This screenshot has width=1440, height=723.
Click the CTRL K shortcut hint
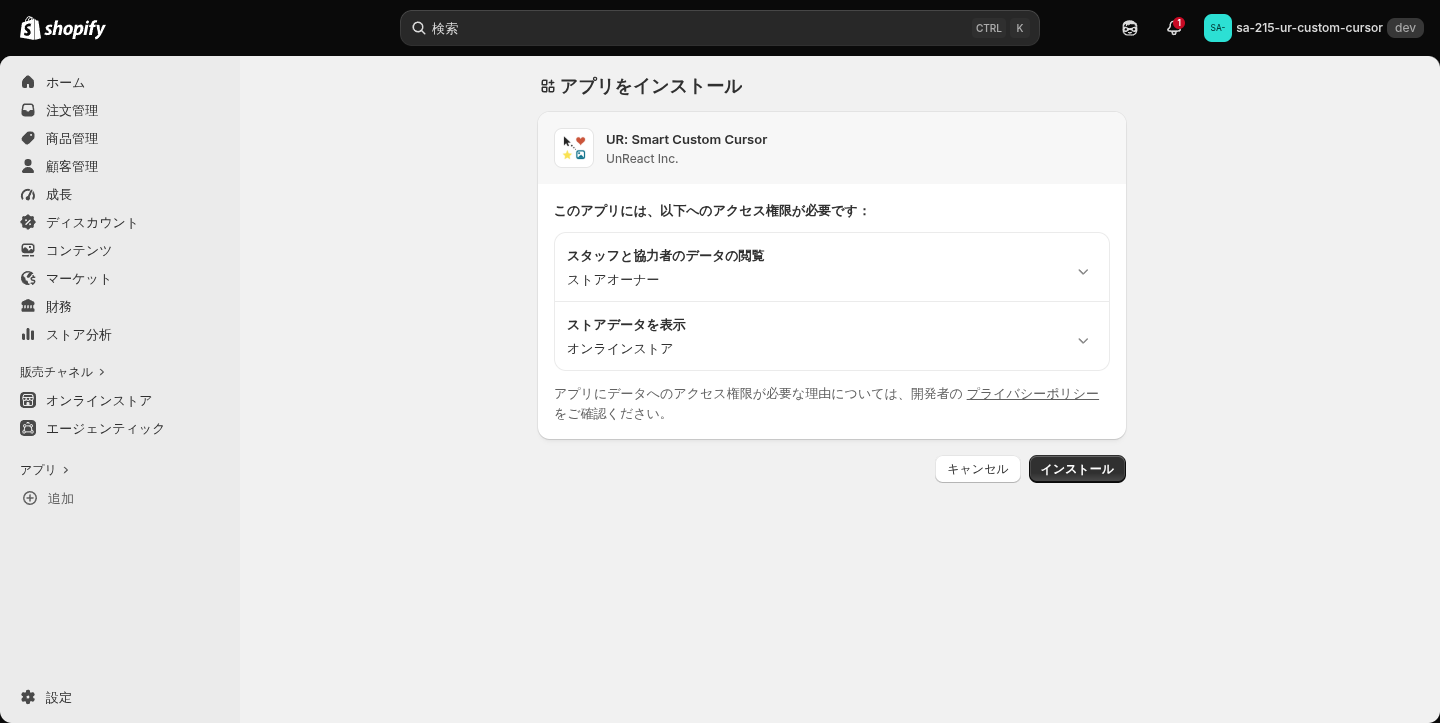(1001, 28)
